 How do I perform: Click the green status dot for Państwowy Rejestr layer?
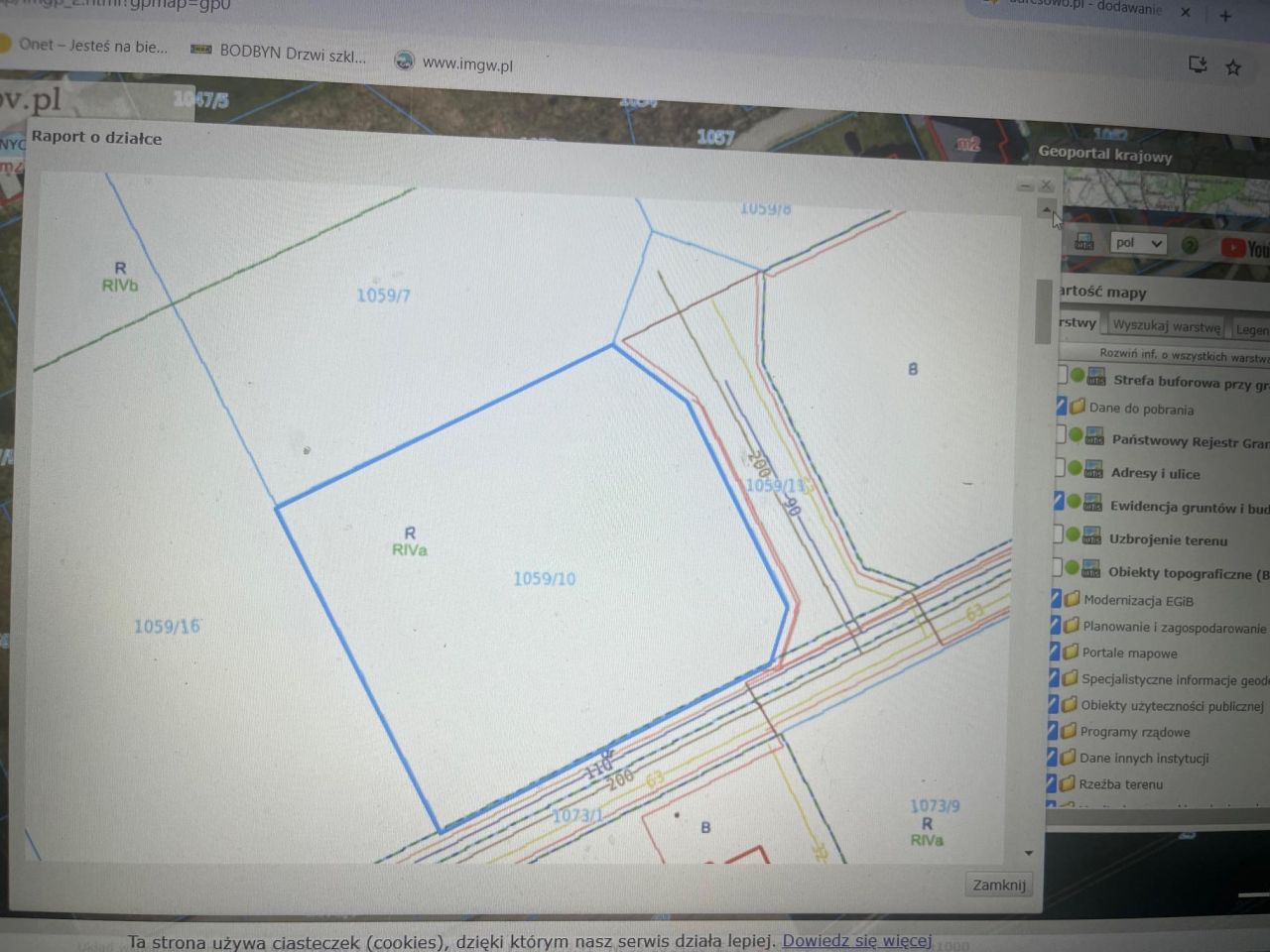coord(1076,434)
